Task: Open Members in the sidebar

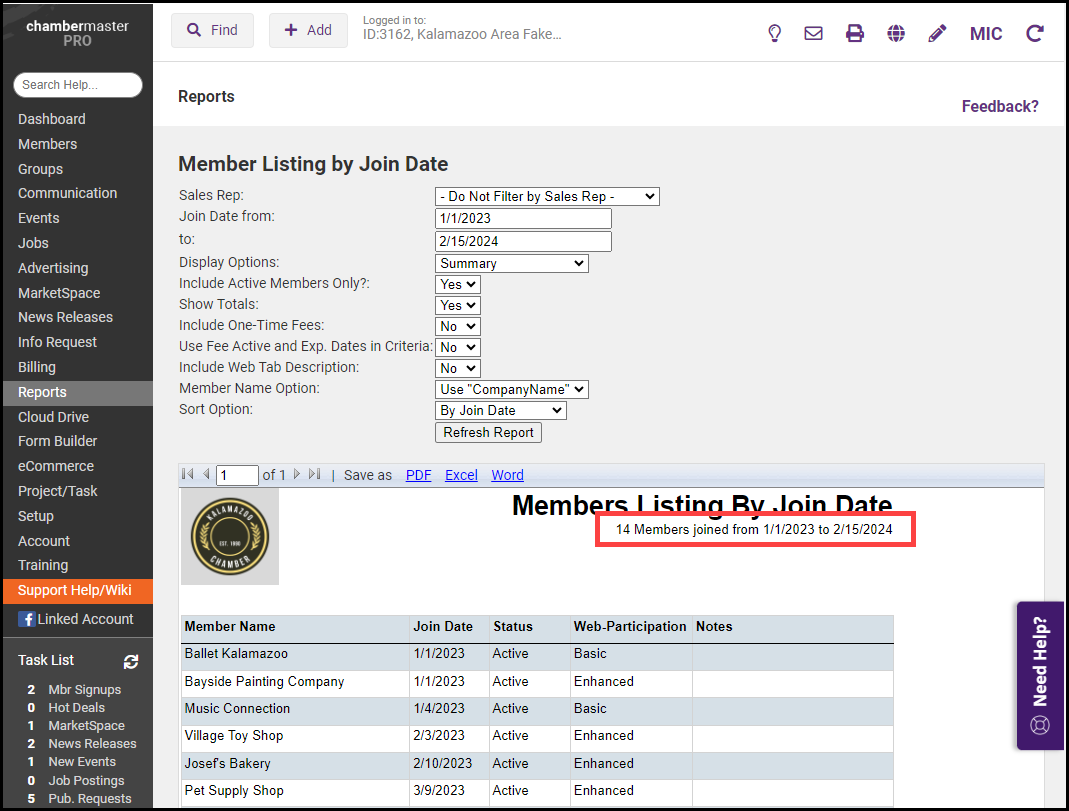Action: (x=47, y=144)
